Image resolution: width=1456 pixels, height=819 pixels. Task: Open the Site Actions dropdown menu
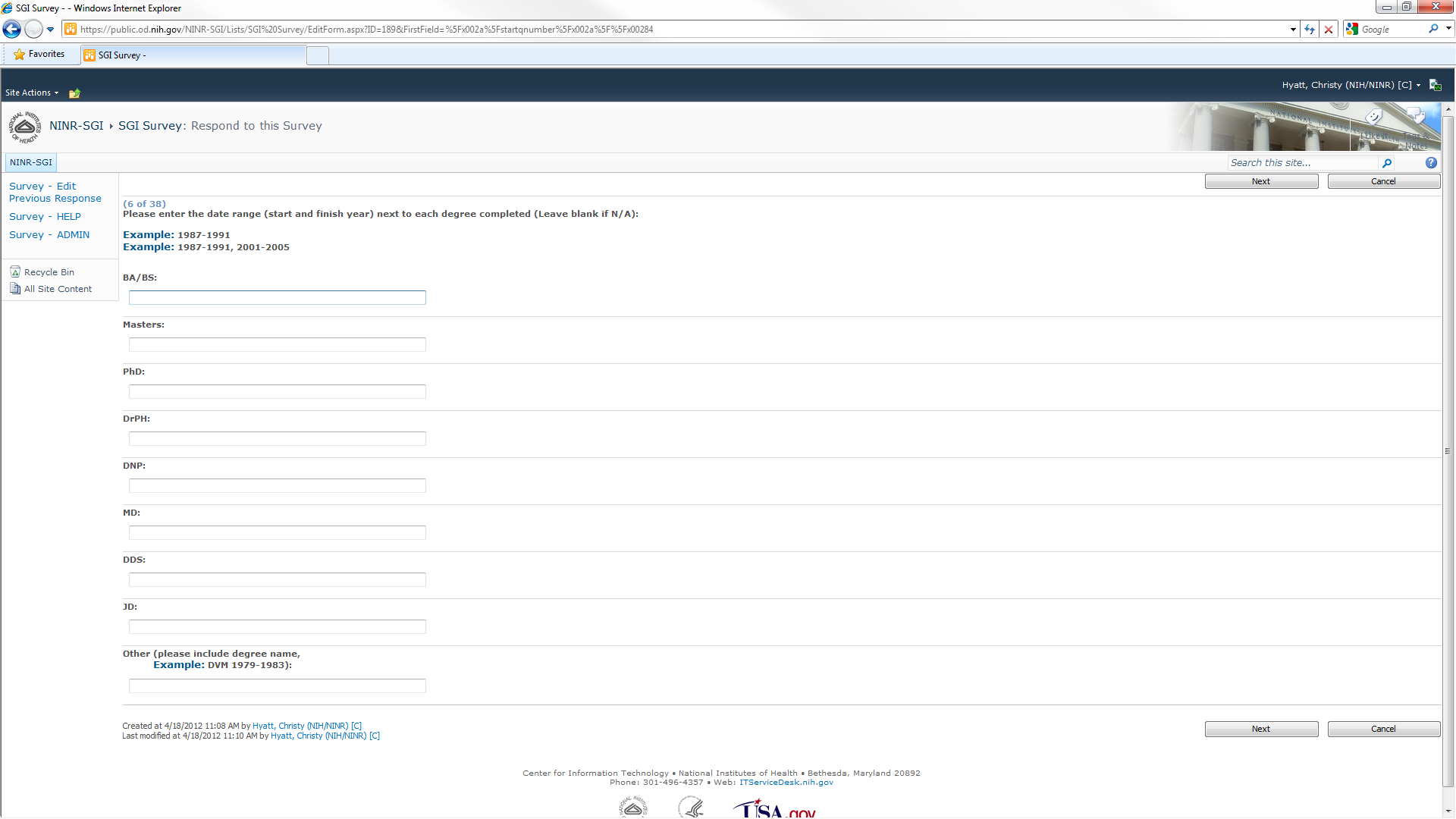pos(32,93)
